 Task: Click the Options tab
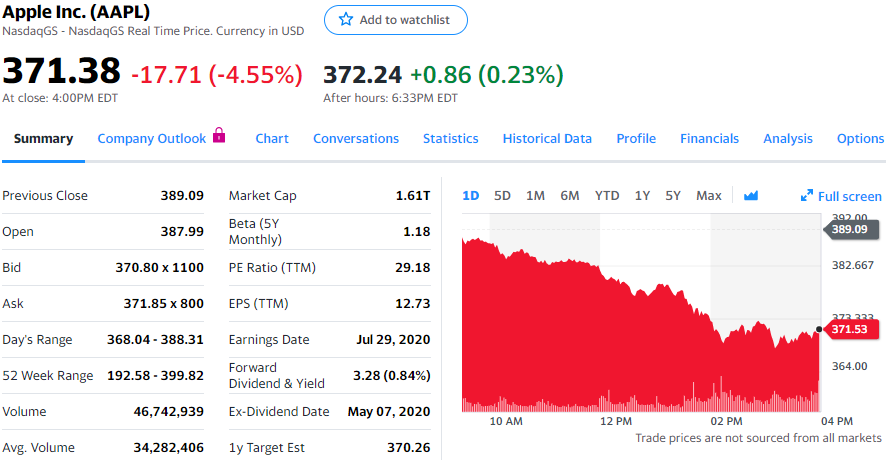(x=860, y=139)
